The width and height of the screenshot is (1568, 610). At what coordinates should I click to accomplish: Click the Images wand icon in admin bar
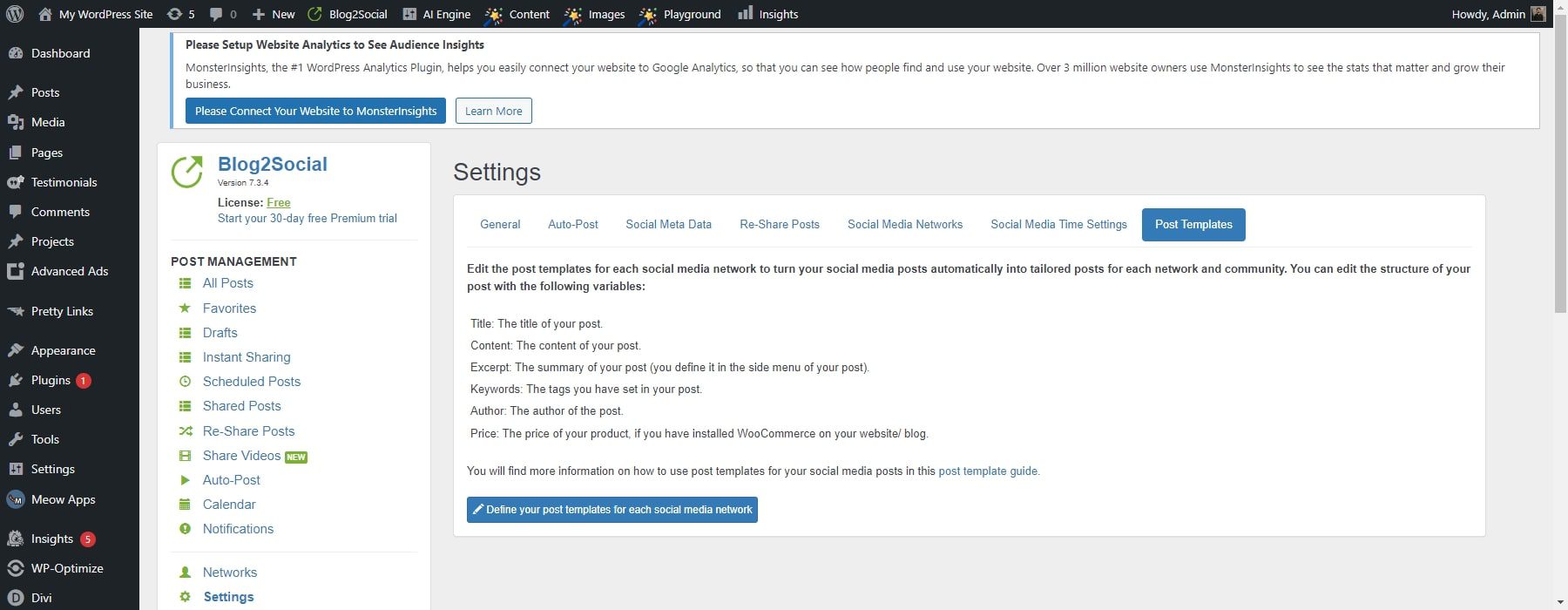point(573,14)
